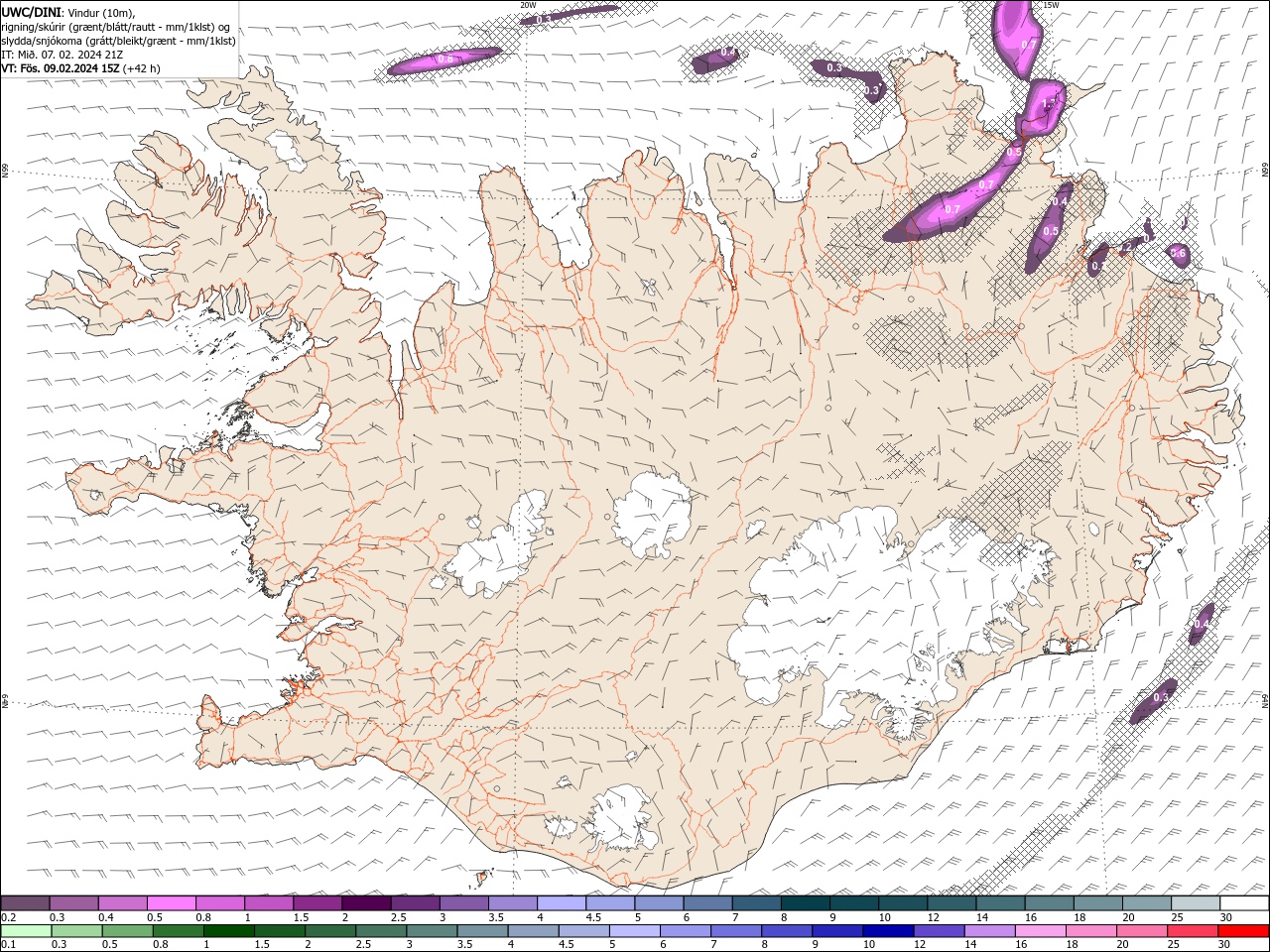Click the valid time line 'VT: Fös. 09.02.2024 15Z'
The width and height of the screenshot is (1270, 952).
[61, 68]
